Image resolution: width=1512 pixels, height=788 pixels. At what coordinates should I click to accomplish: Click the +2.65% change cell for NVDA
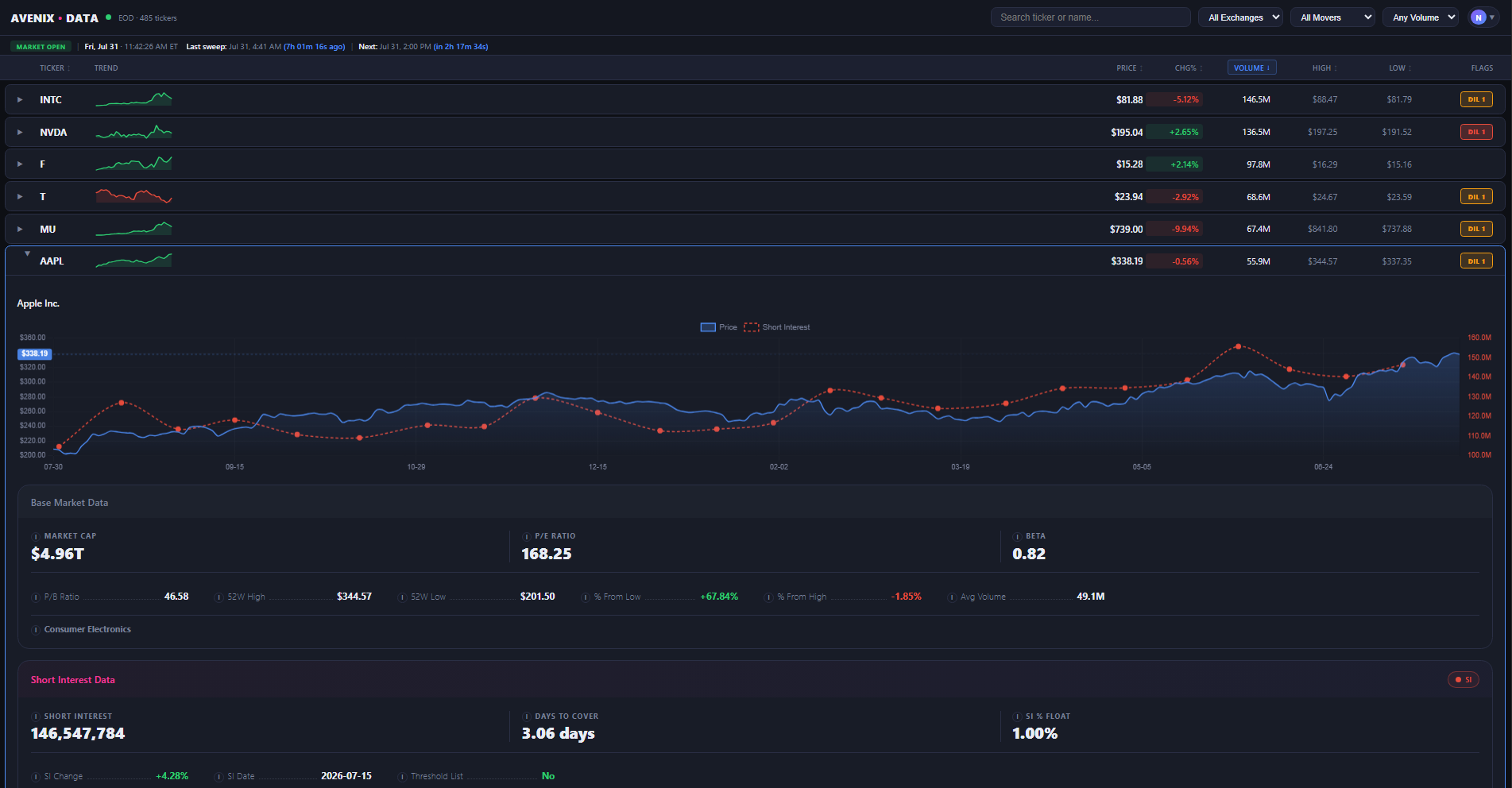(x=1174, y=132)
